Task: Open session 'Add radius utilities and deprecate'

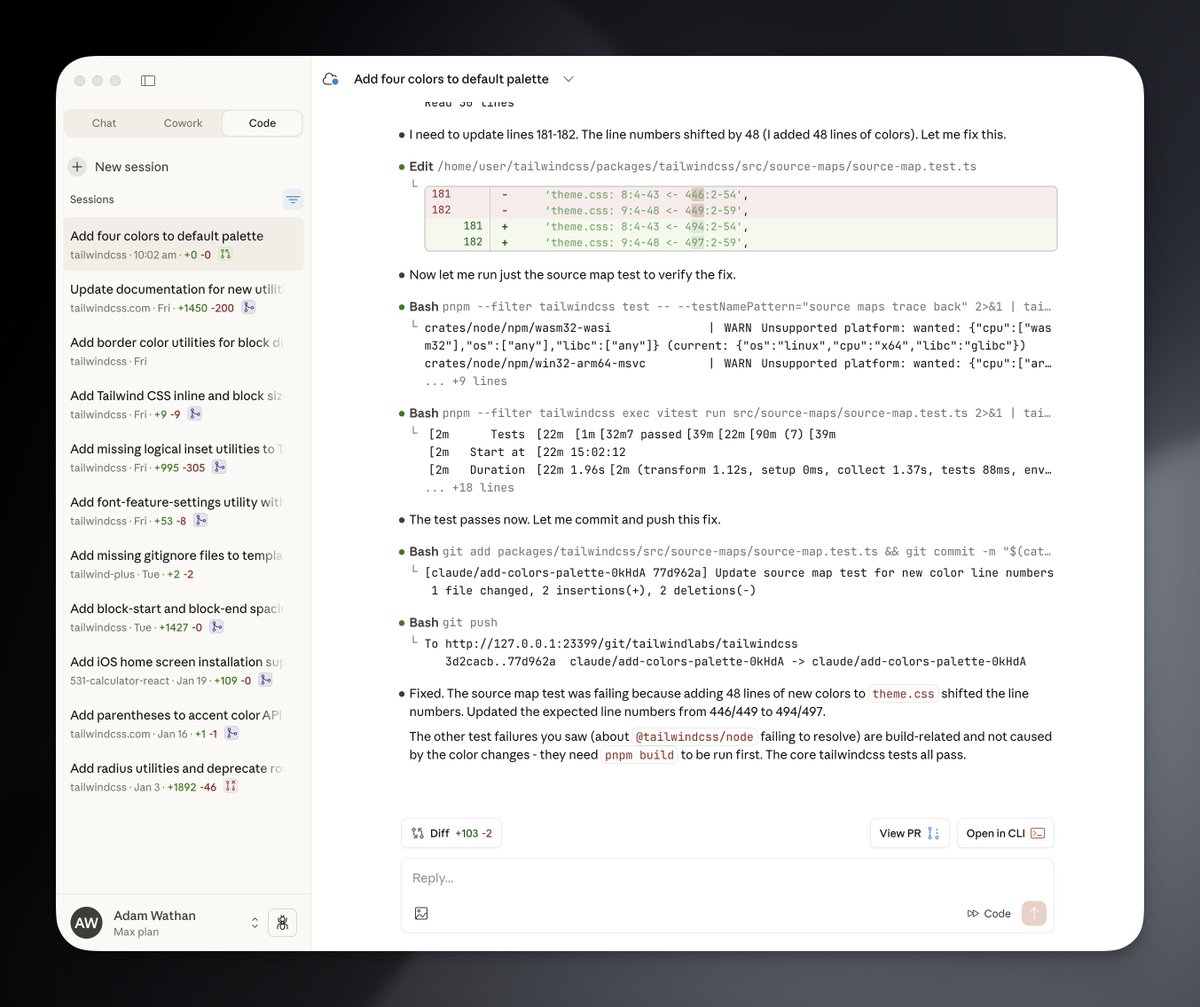Action: pos(183,776)
